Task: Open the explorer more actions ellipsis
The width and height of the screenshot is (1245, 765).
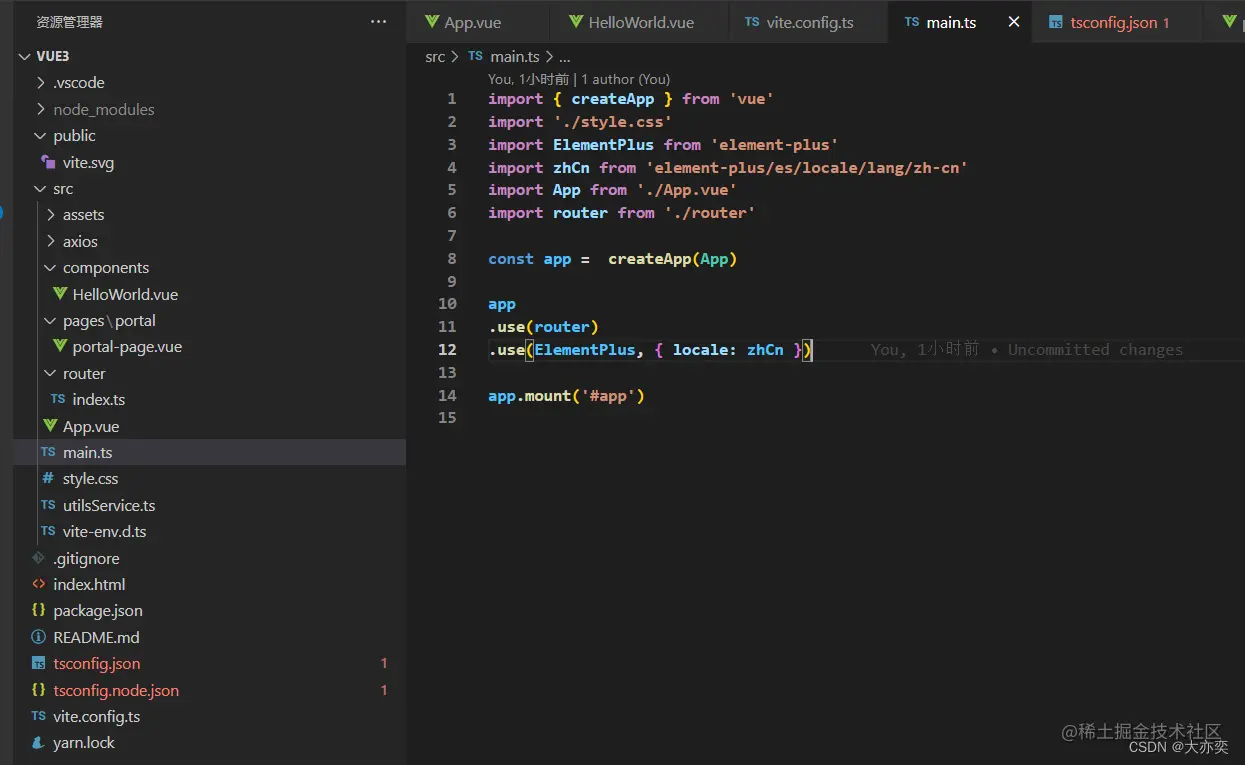Action: (x=378, y=21)
